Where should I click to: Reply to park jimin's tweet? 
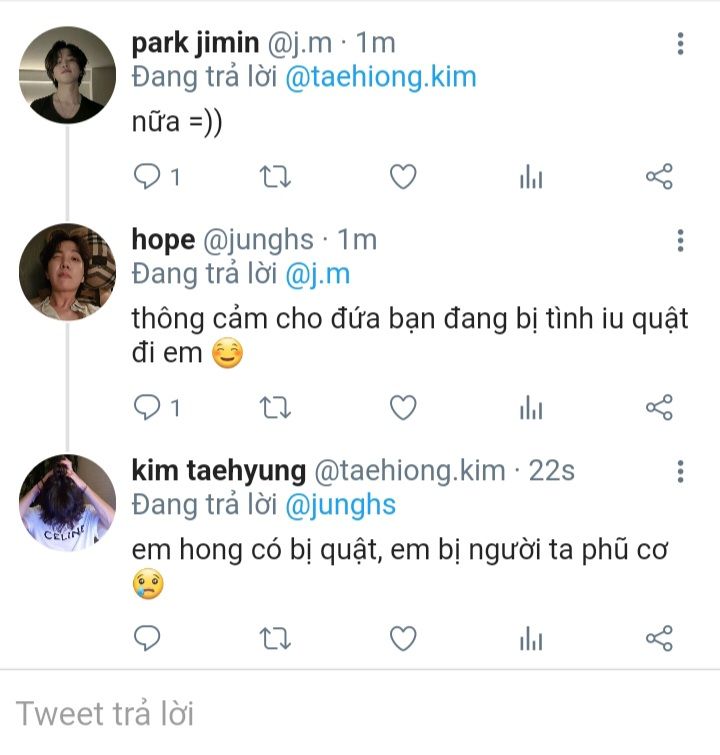[148, 178]
